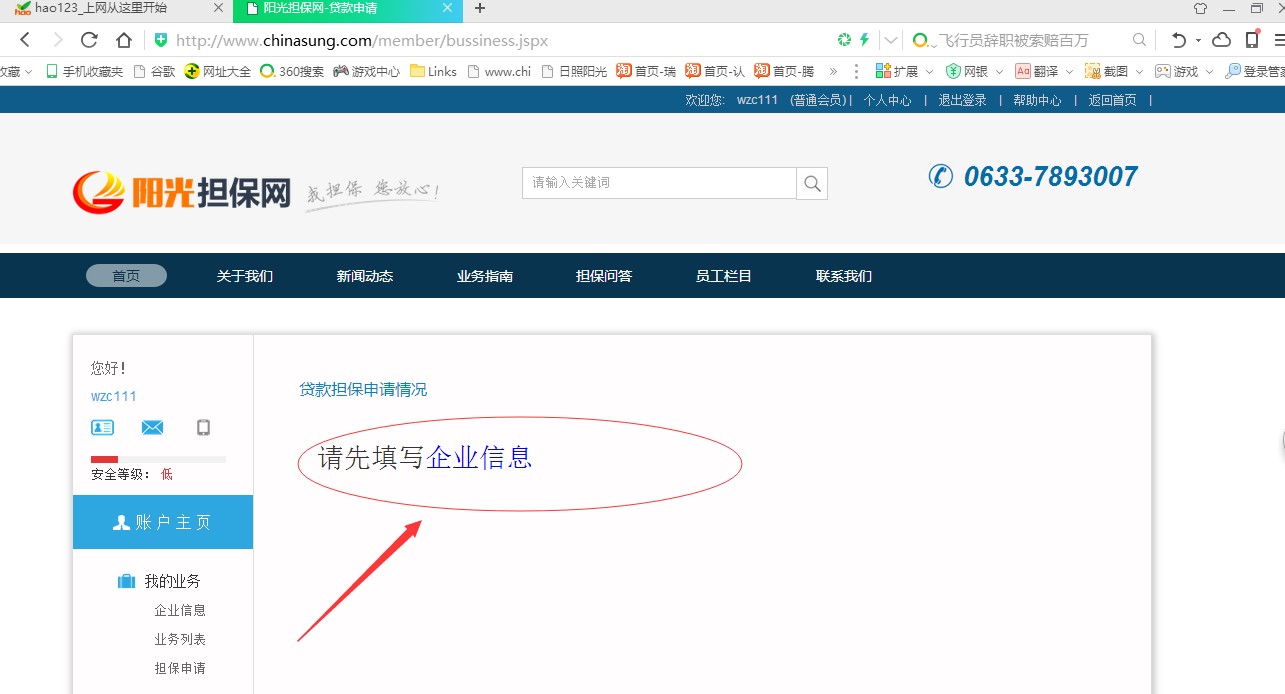This screenshot has width=1285, height=694.
Task: Click the browser reload page icon
Action: tap(89, 41)
